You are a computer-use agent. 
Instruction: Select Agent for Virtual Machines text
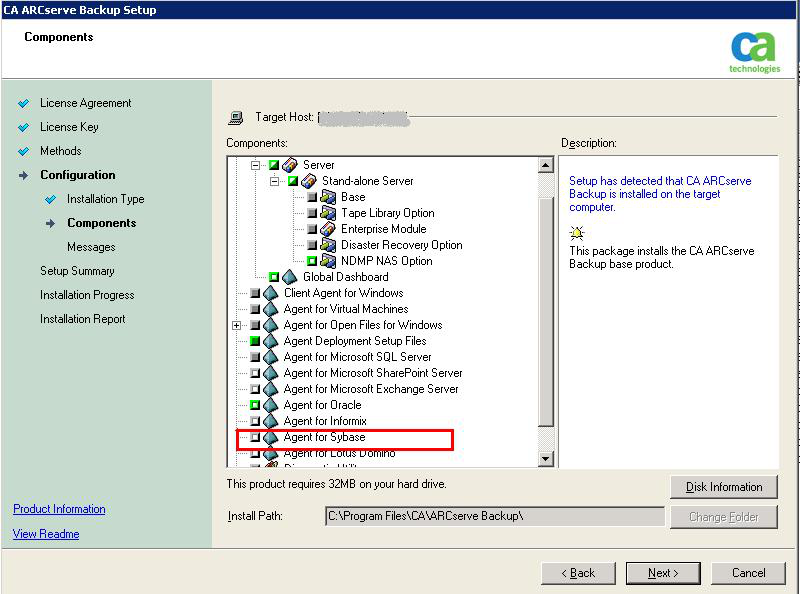(346, 309)
